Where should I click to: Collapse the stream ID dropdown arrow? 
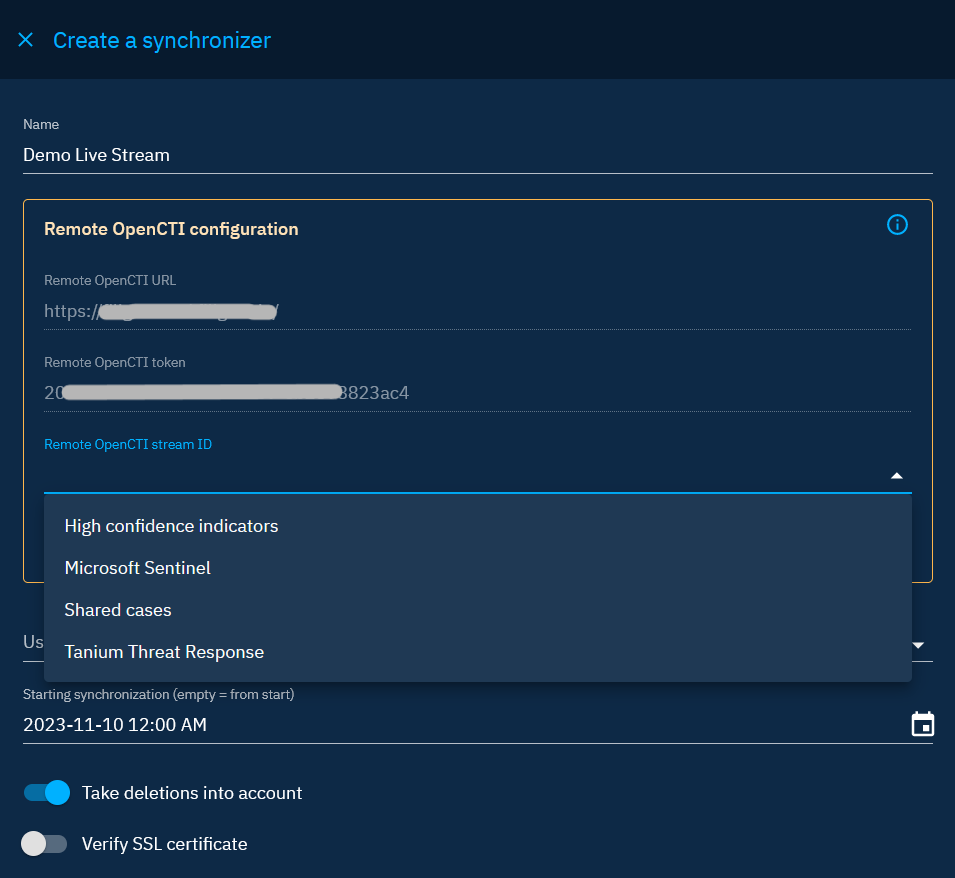pyautogui.click(x=897, y=476)
